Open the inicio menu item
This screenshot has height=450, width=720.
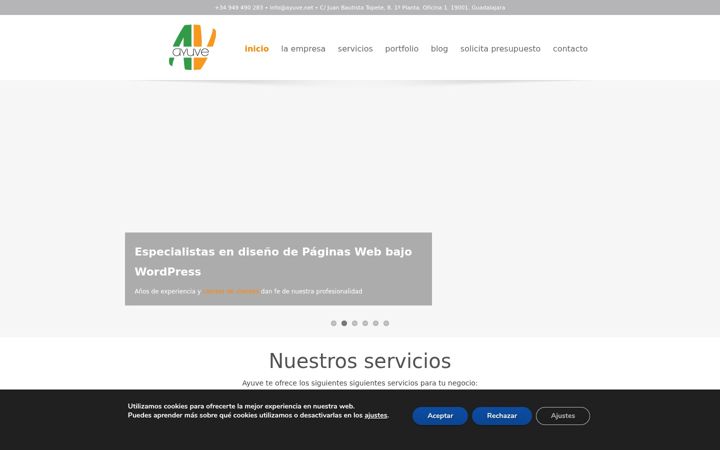[257, 49]
